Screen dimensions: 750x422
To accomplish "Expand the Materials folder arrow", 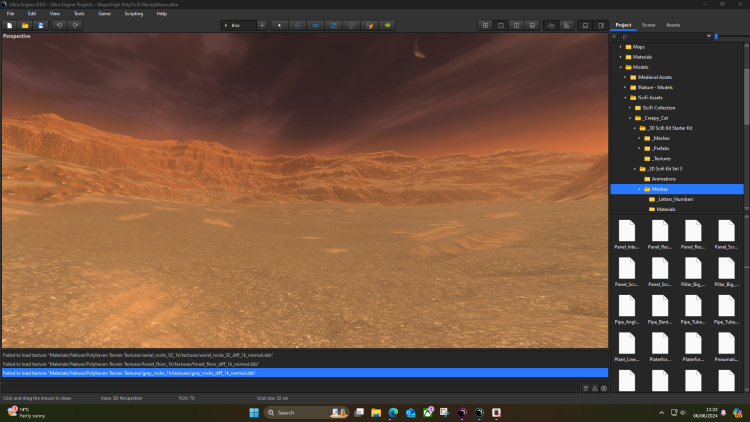I will point(621,57).
